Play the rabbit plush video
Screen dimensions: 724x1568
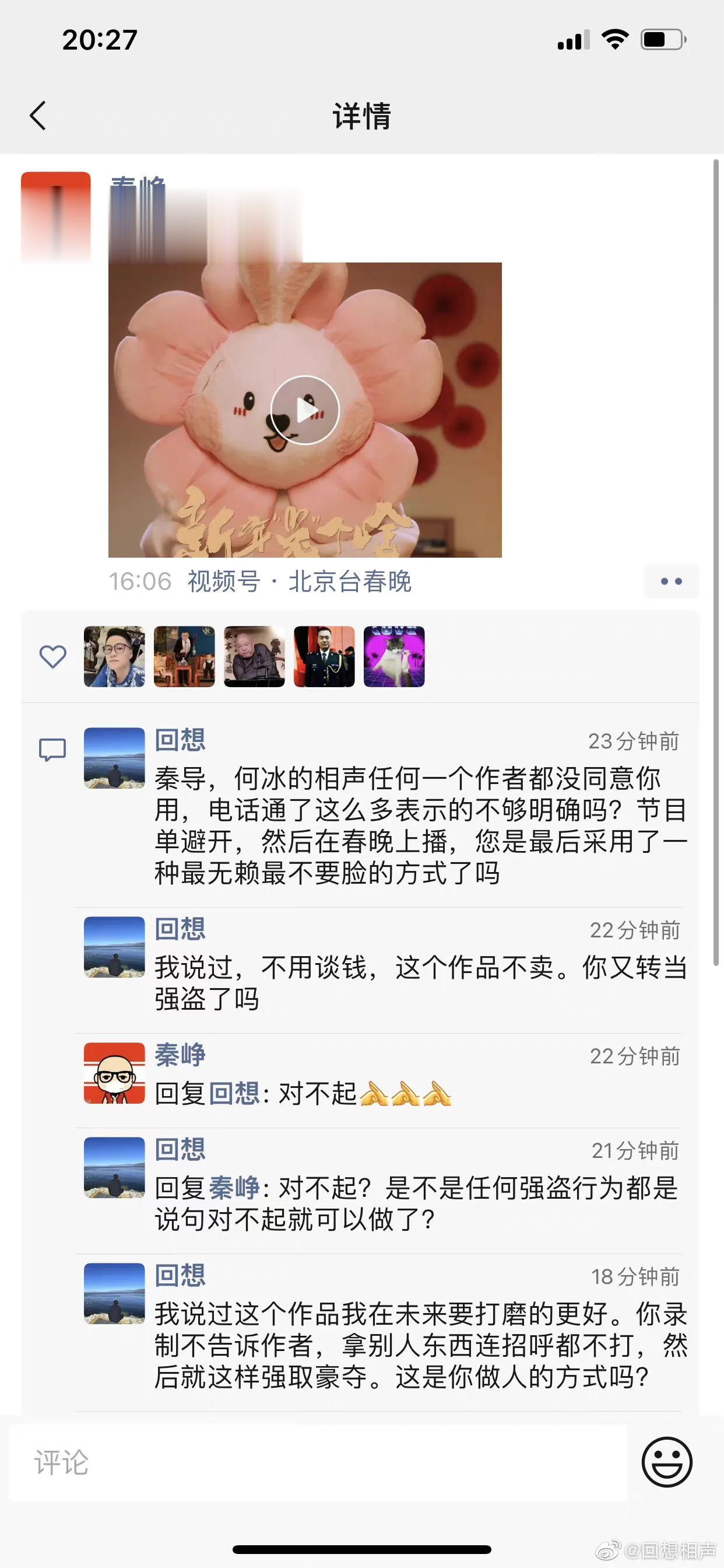pyautogui.click(x=305, y=409)
